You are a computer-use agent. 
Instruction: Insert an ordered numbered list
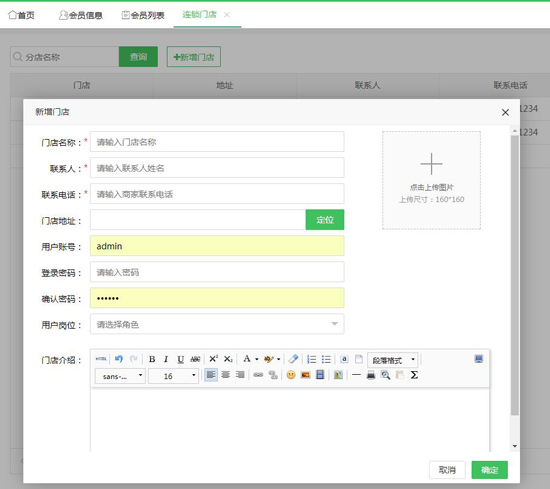point(311,359)
